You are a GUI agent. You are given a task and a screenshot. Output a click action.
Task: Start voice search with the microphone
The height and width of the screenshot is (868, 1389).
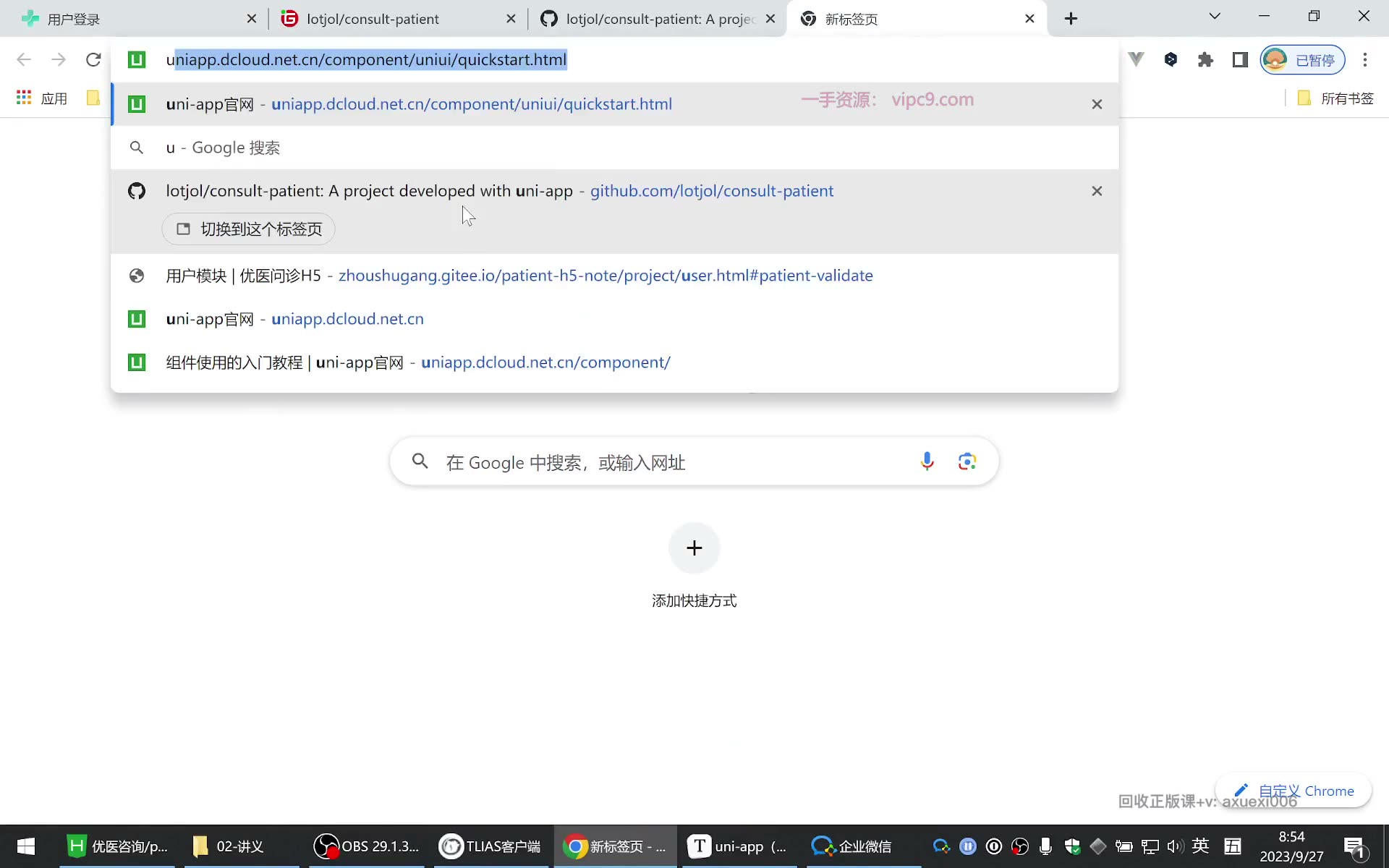click(927, 461)
